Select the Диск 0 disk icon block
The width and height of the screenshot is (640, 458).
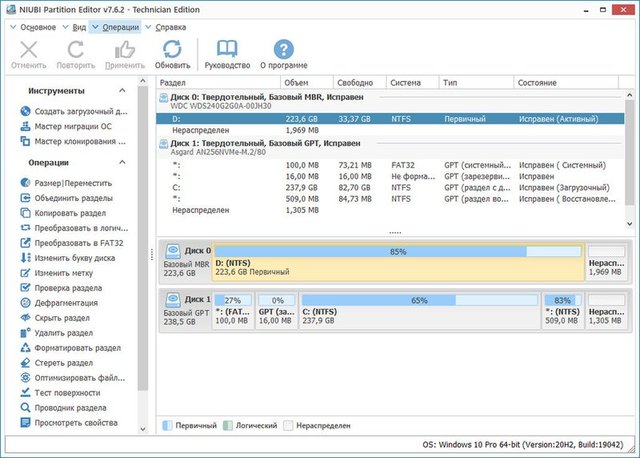[x=185, y=262]
